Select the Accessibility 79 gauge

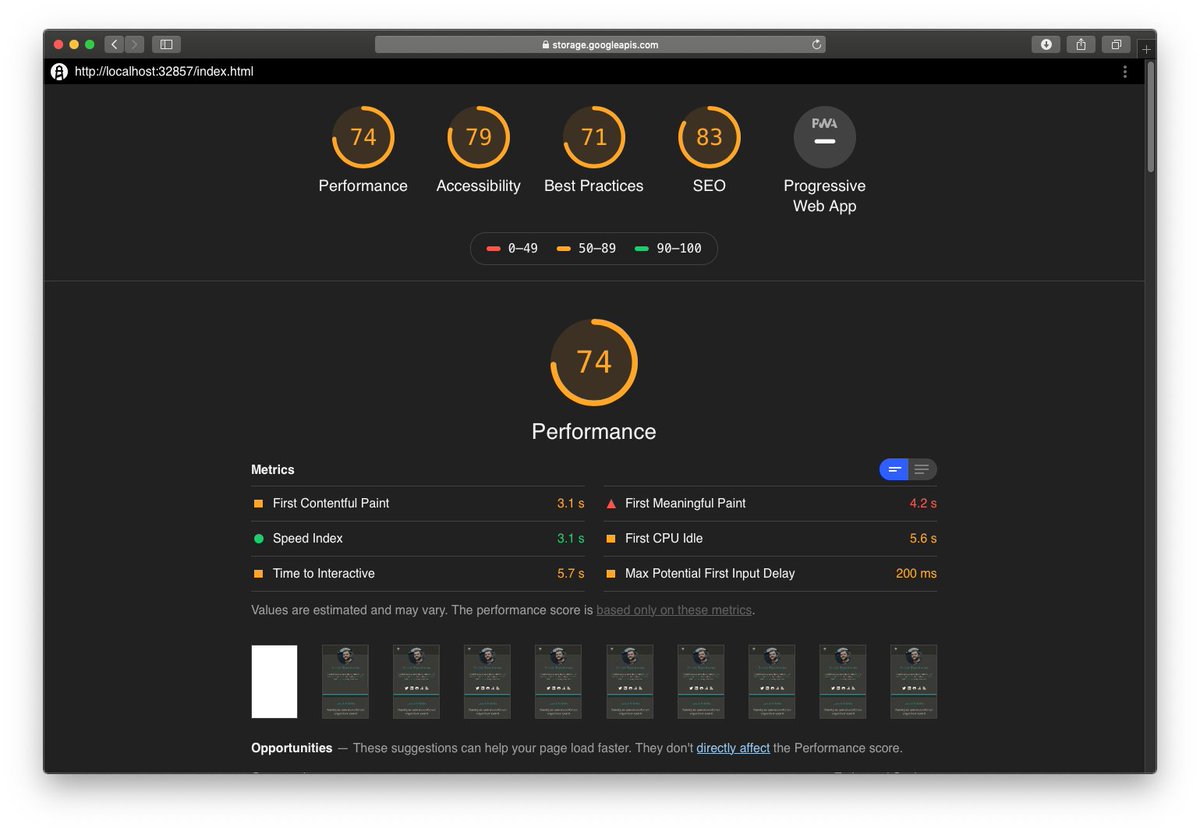tap(478, 137)
